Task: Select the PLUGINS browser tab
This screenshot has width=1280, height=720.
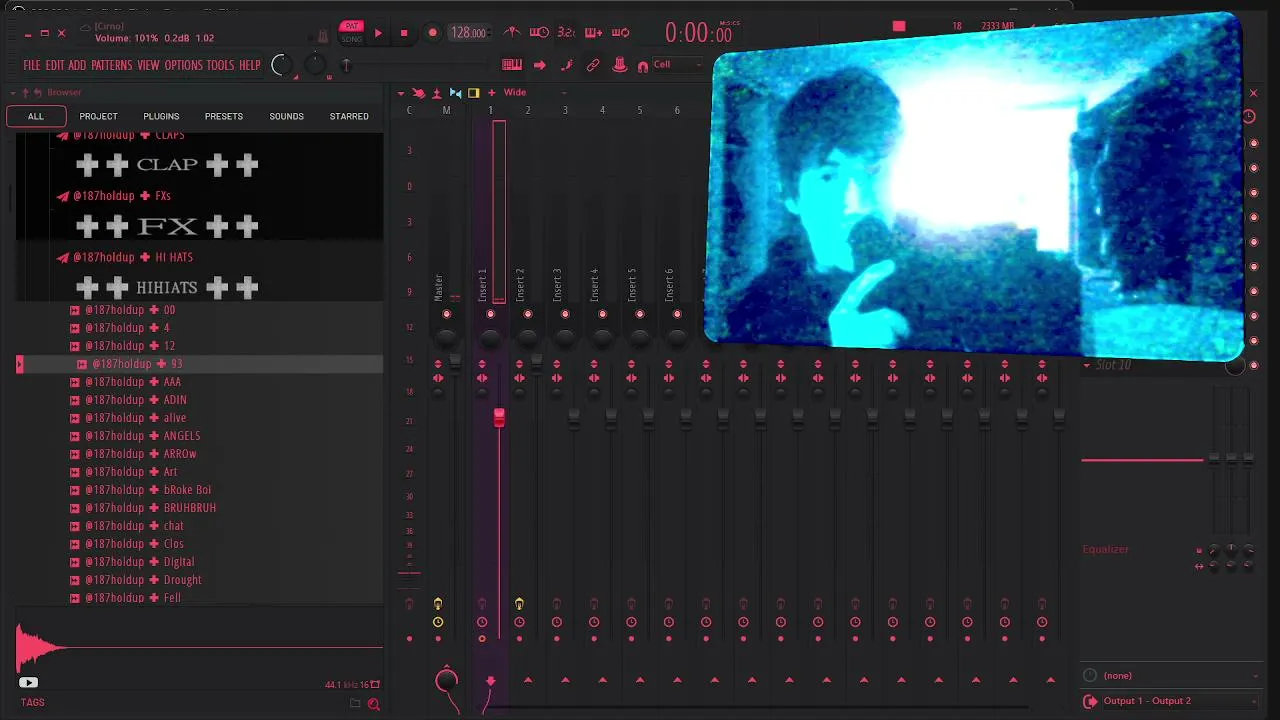Action: (x=161, y=116)
